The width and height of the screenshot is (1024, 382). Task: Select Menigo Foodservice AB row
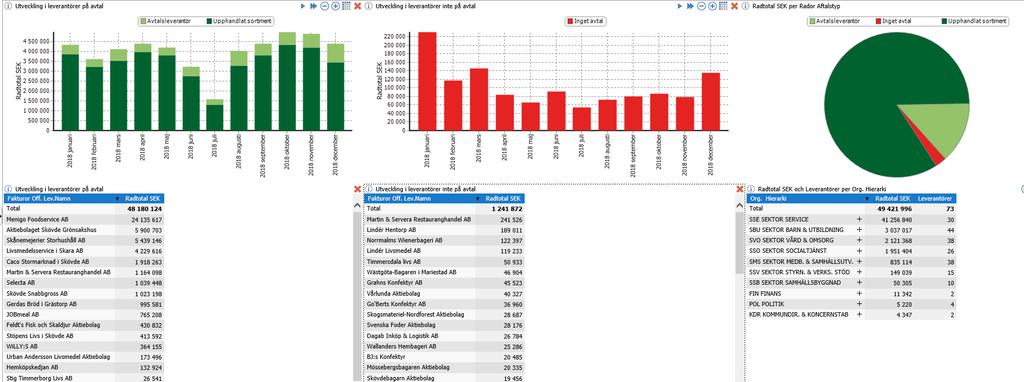(x=83, y=219)
